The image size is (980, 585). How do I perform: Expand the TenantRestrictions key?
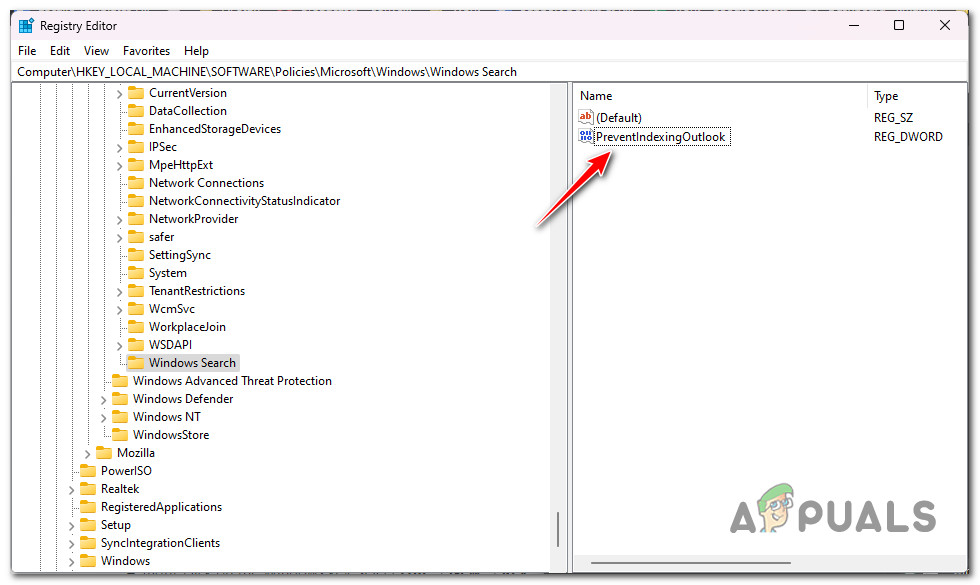119,292
